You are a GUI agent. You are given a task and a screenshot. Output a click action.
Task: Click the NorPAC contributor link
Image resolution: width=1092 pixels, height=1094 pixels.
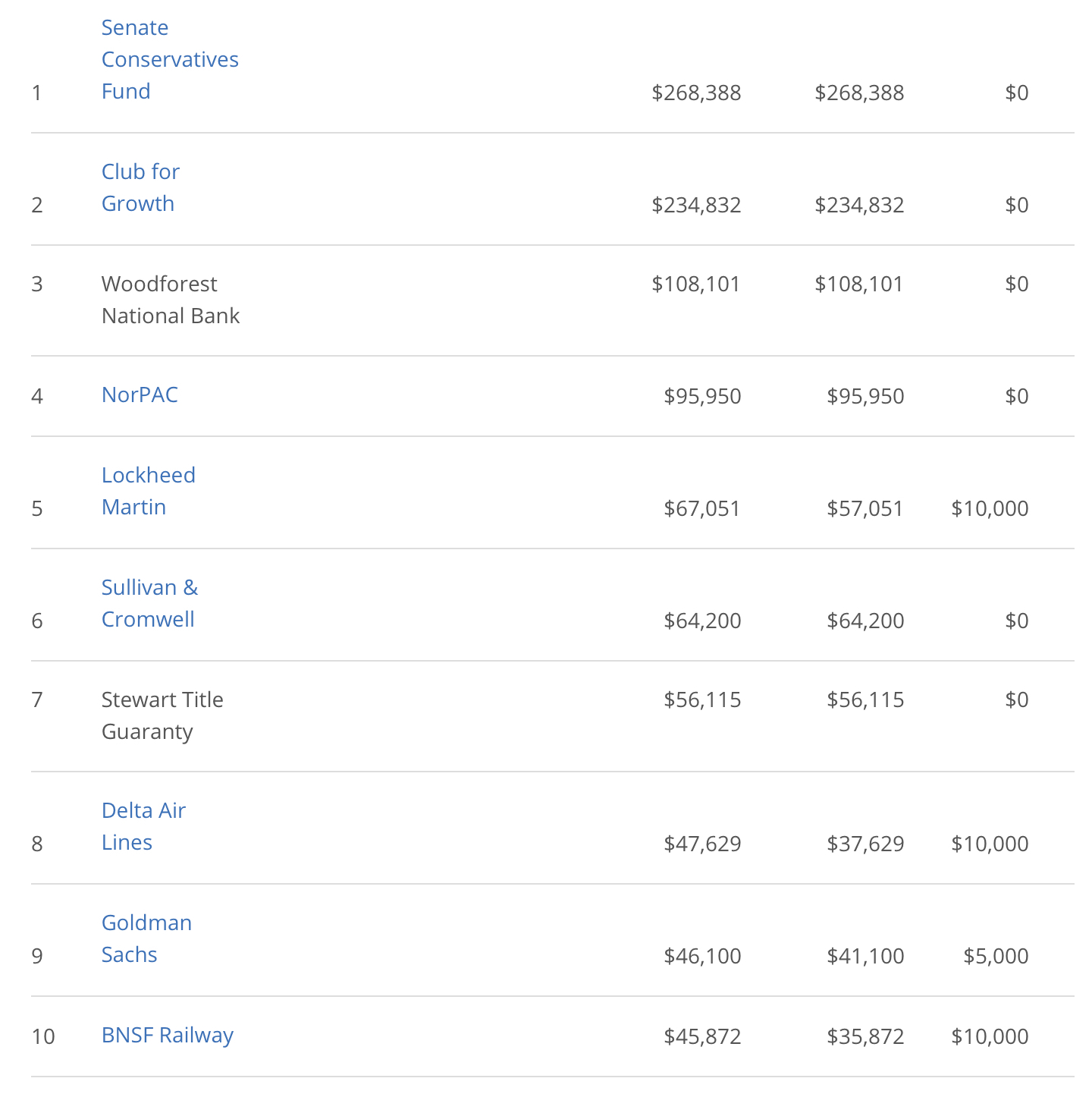[140, 395]
